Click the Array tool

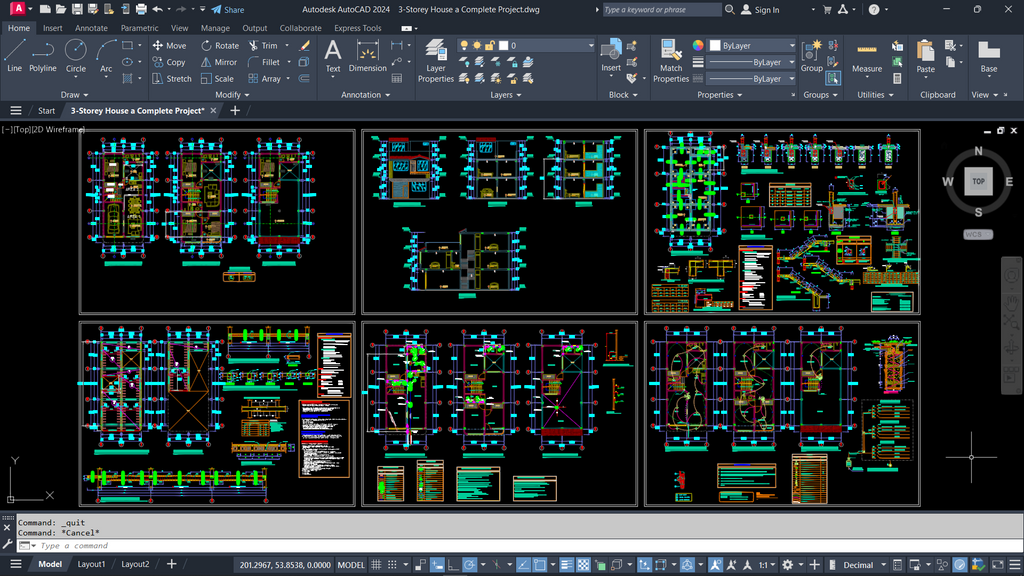point(264,78)
